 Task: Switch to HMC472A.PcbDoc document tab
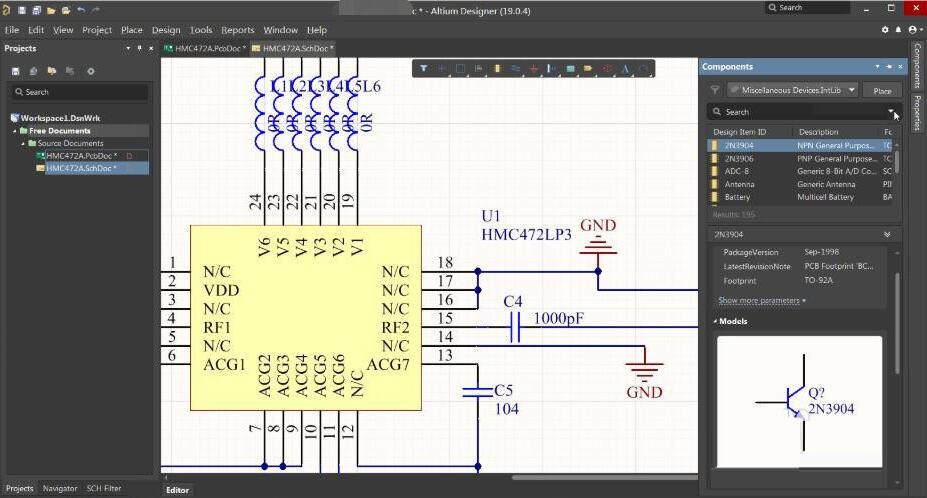click(x=205, y=48)
